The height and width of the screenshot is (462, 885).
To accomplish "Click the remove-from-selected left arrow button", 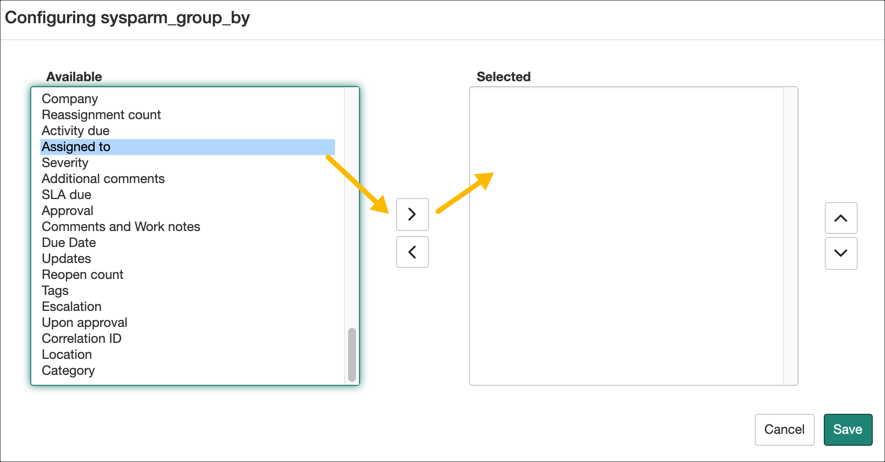I will tap(412, 253).
